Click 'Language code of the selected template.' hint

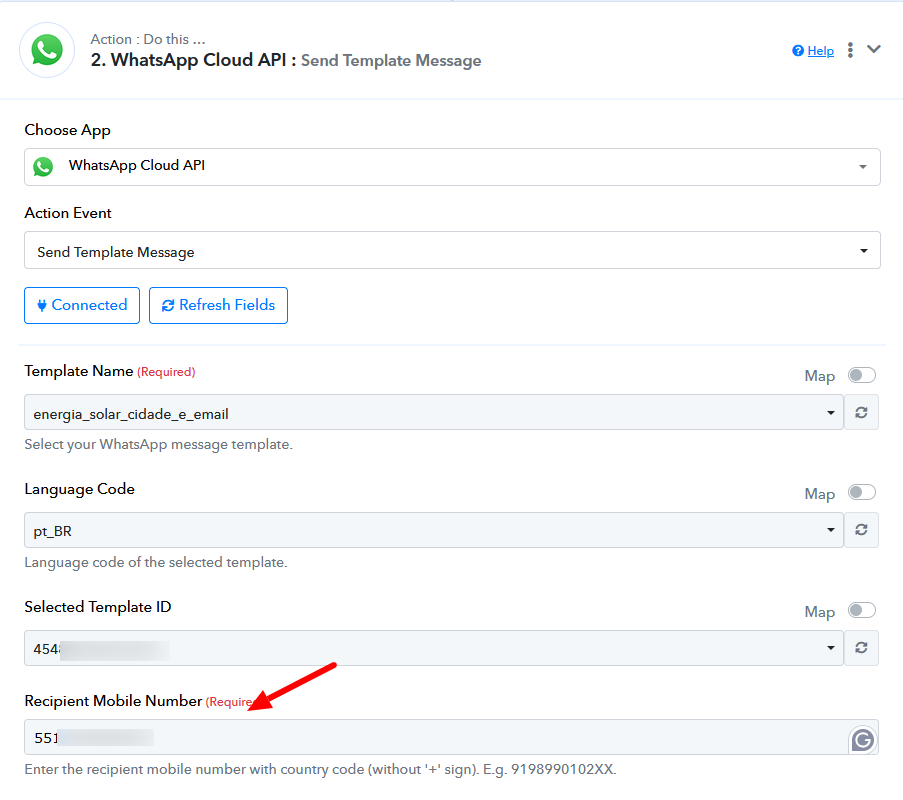point(155,562)
